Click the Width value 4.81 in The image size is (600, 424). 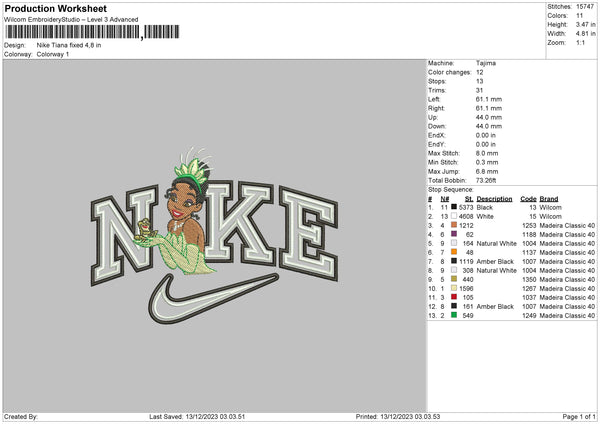[586, 34]
